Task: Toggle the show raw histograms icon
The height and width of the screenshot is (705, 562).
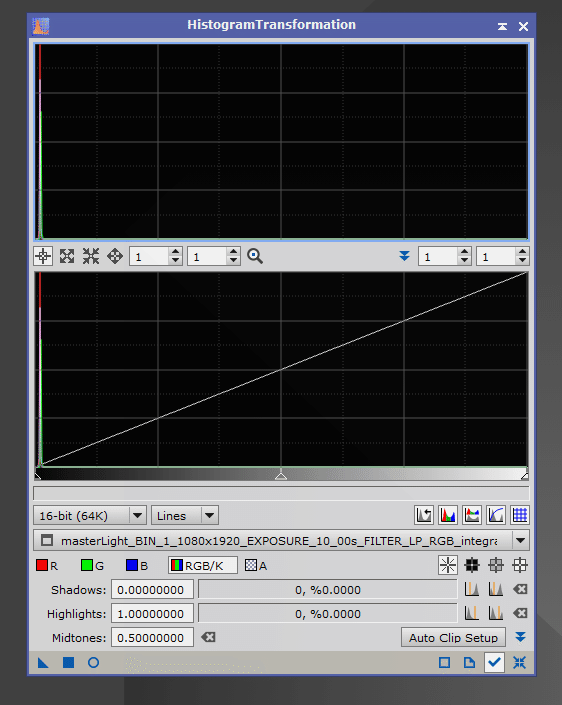Action: tap(448, 515)
